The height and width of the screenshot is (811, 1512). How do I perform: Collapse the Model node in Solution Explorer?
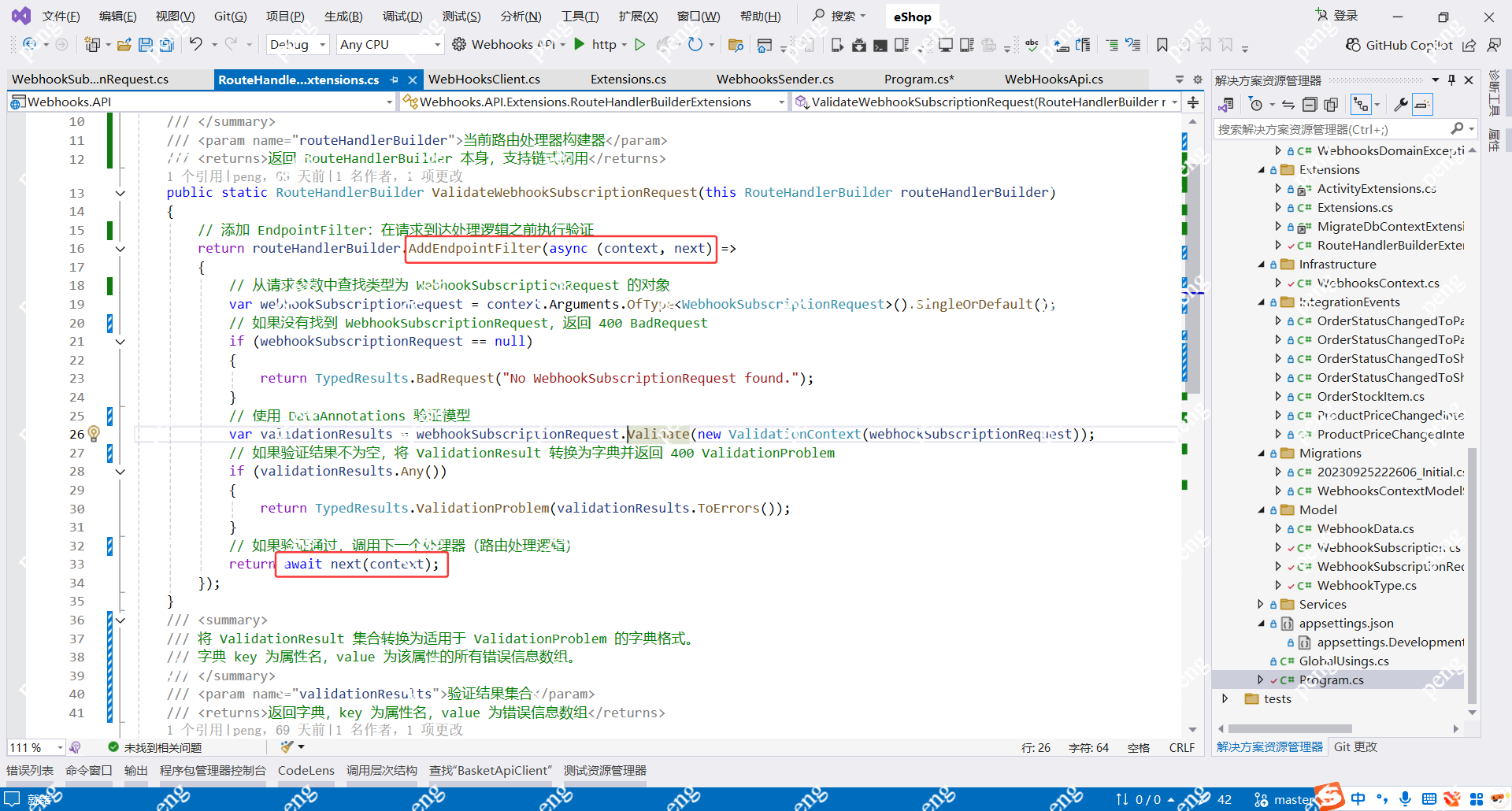click(1262, 509)
